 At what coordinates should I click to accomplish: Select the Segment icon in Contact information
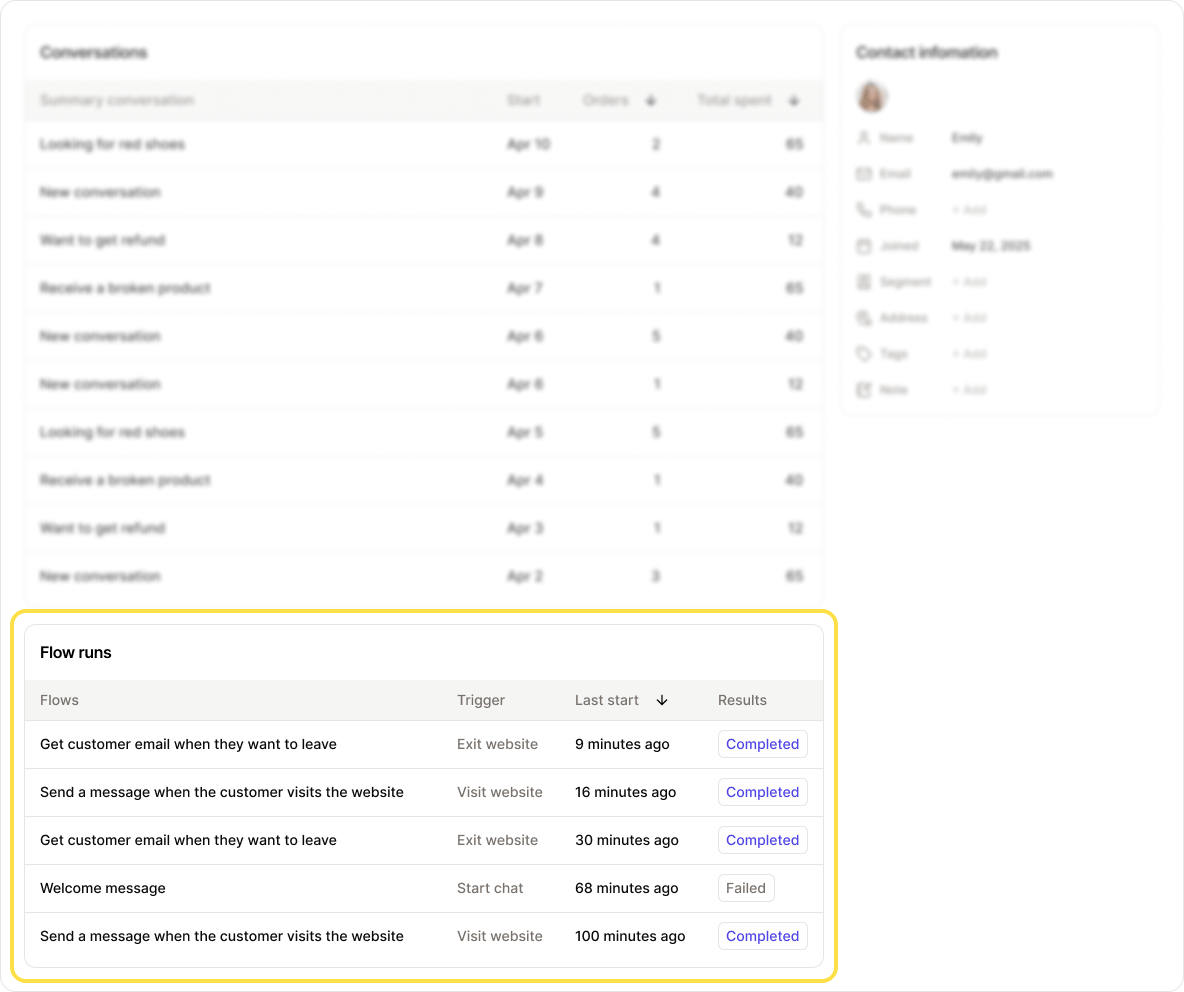[x=864, y=282]
